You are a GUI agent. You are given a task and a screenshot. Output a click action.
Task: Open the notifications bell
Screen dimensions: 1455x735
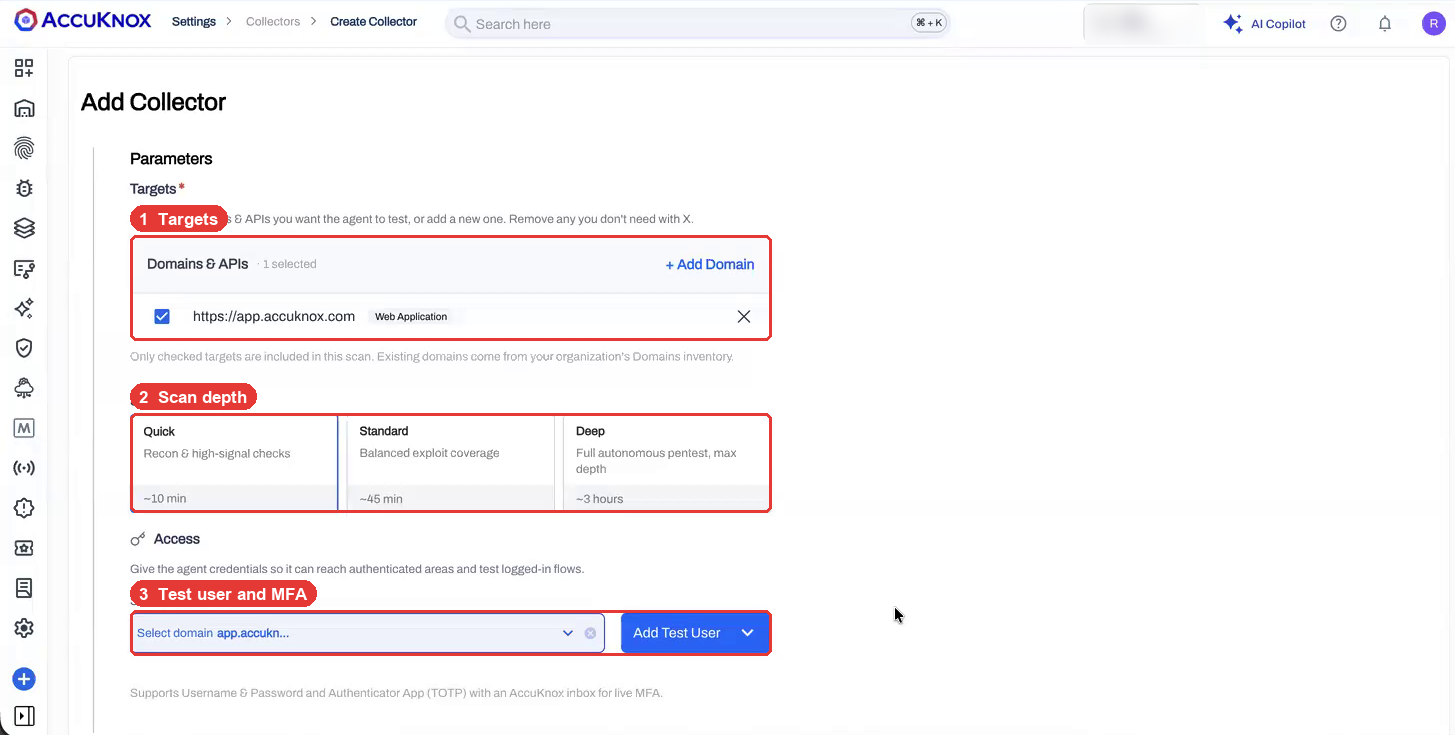pos(1385,24)
